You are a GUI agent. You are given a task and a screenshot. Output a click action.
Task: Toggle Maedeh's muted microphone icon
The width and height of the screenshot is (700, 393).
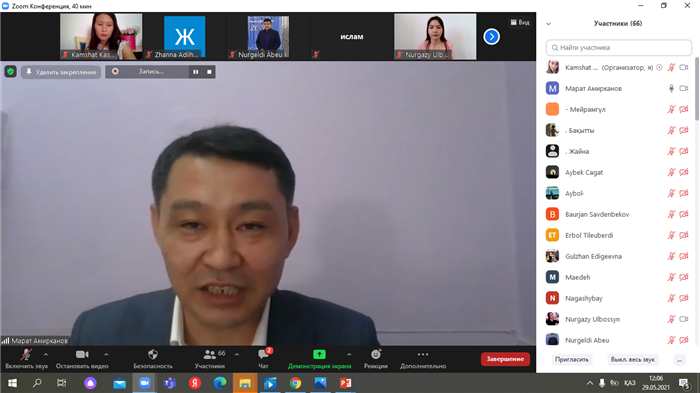[671, 277]
